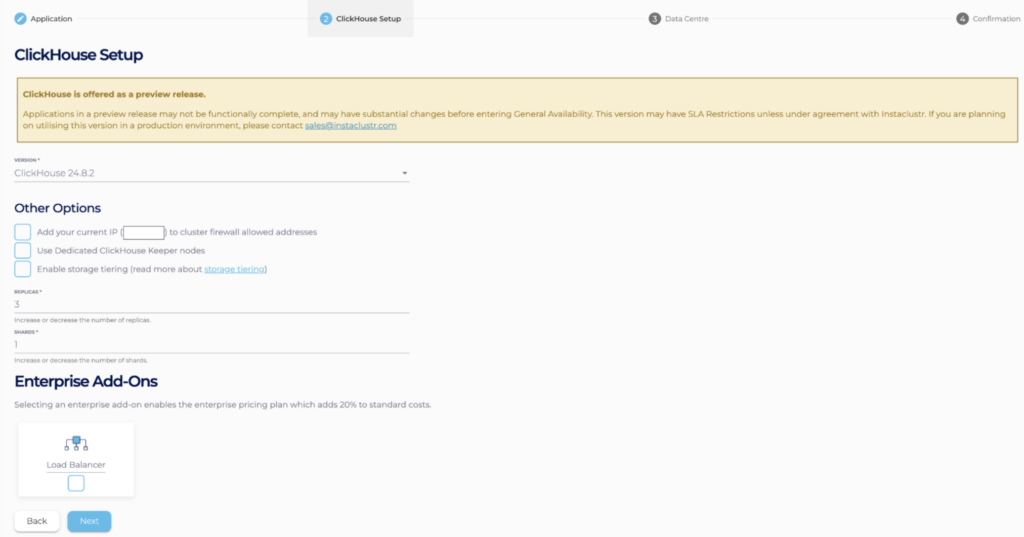Select the ClickHouse Setup step tab
This screenshot has height=537, width=1024.
point(368,19)
